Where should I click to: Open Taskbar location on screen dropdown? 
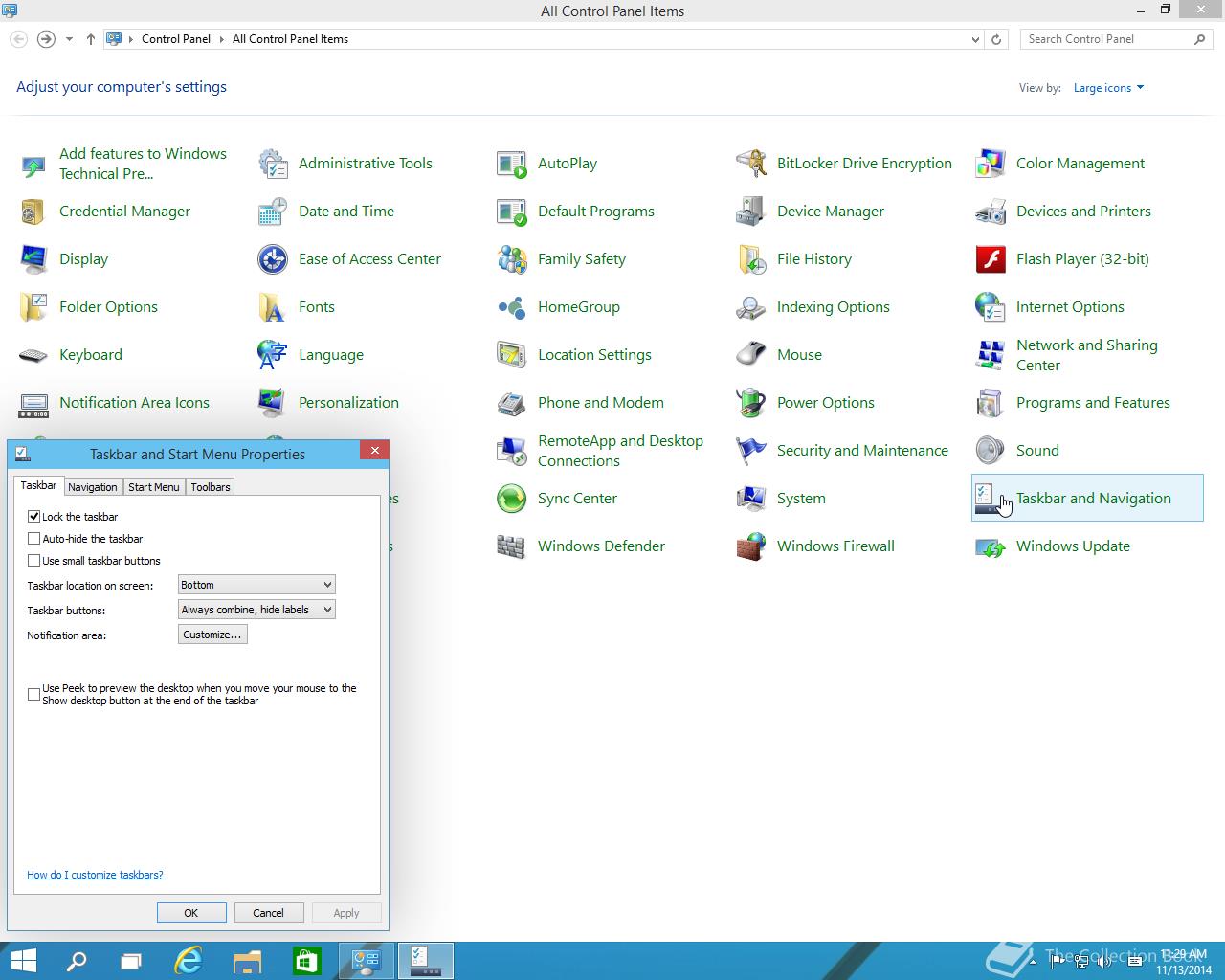point(256,585)
